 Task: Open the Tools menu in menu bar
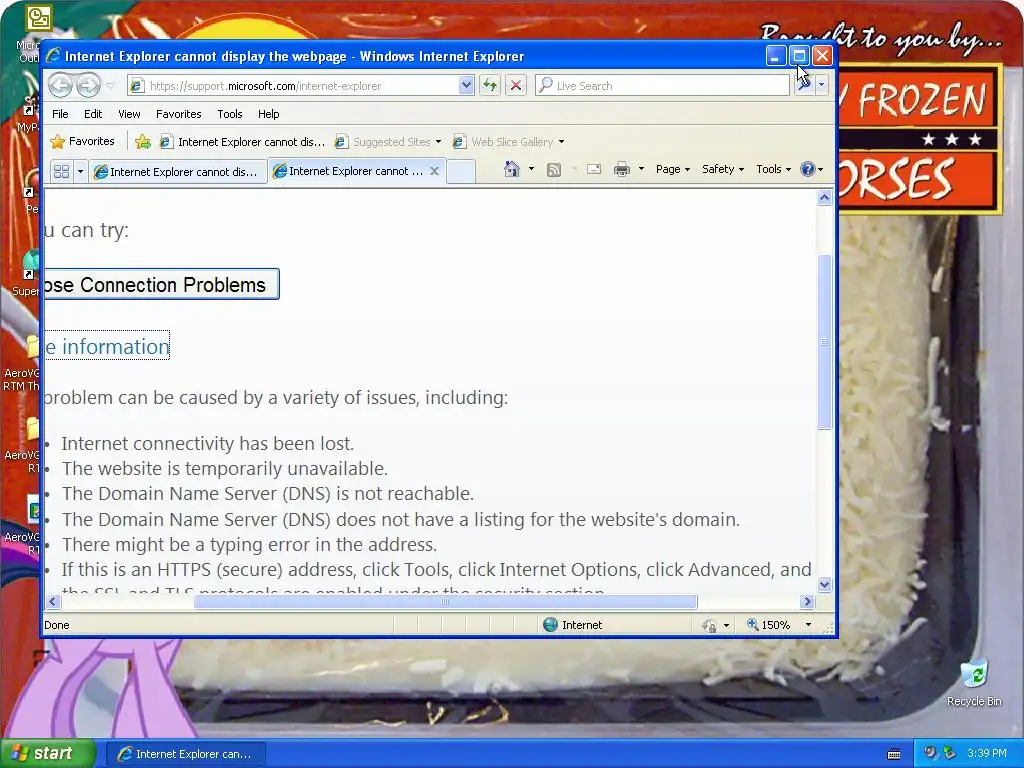click(x=229, y=114)
